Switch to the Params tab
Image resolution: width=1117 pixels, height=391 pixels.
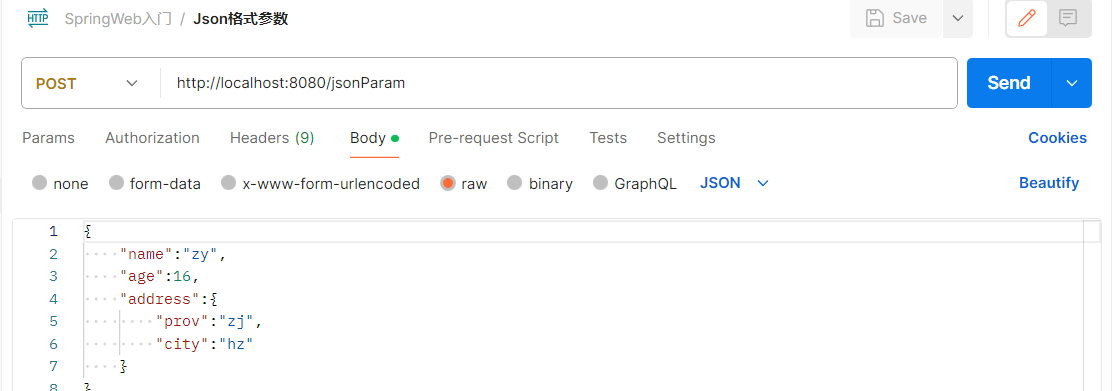(x=48, y=138)
